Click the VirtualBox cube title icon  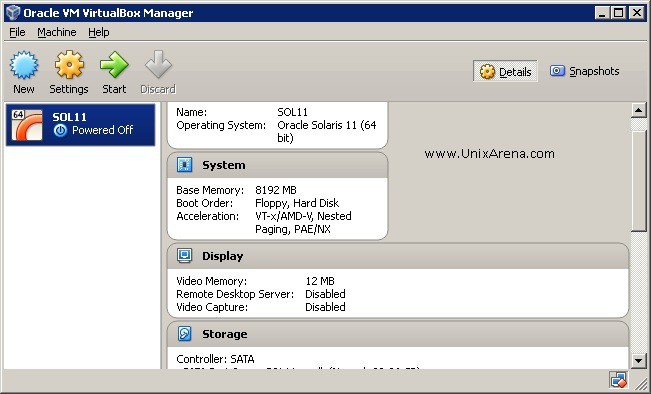click(x=12, y=13)
